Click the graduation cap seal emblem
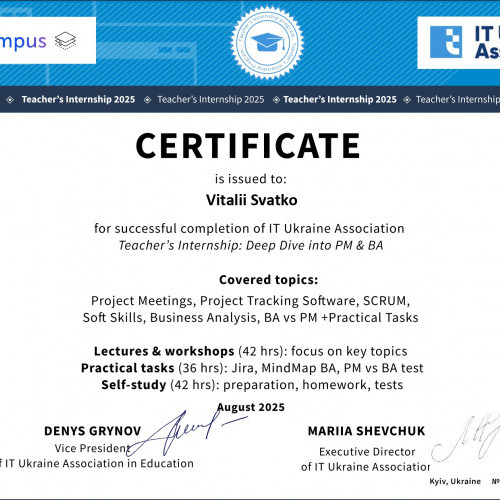Viewport: 500px width, 500px height. [x=267, y=43]
